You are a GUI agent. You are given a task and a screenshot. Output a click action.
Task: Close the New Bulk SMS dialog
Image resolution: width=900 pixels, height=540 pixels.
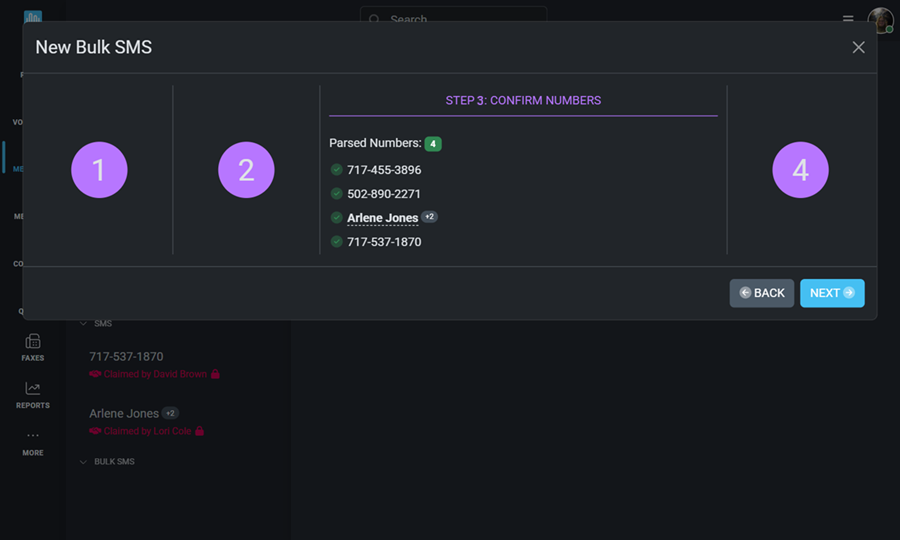(x=858, y=47)
